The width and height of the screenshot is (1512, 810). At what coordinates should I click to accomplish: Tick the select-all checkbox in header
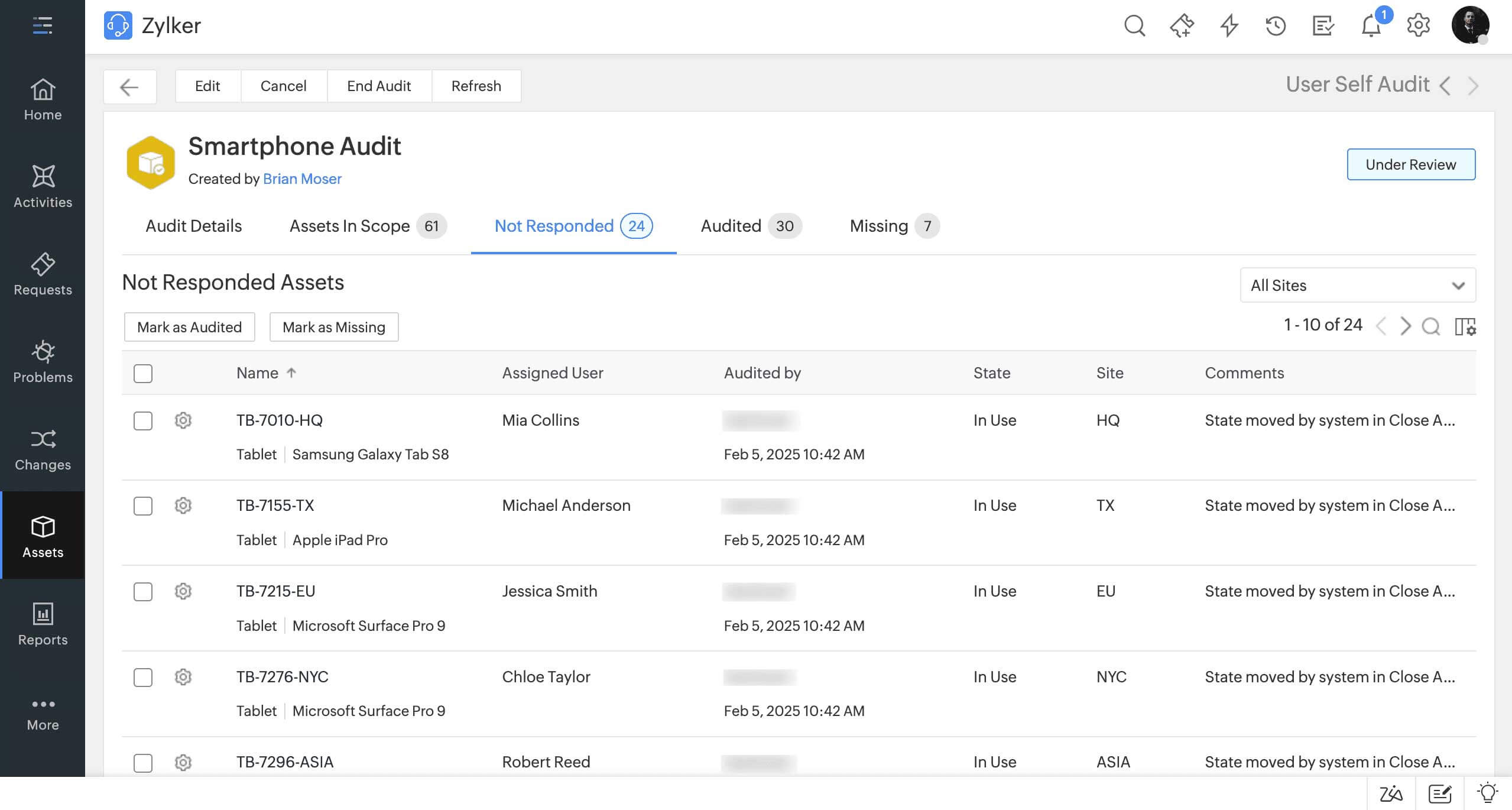(143, 373)
